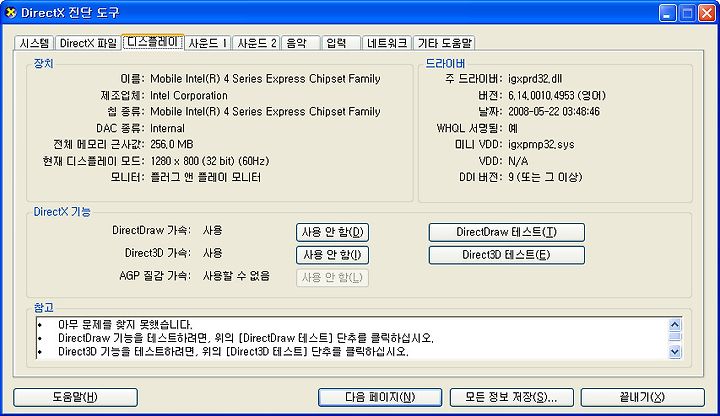Click the notes scrollbar thumb
Viewport: 720px width, 416px height.
click(675, 337)
